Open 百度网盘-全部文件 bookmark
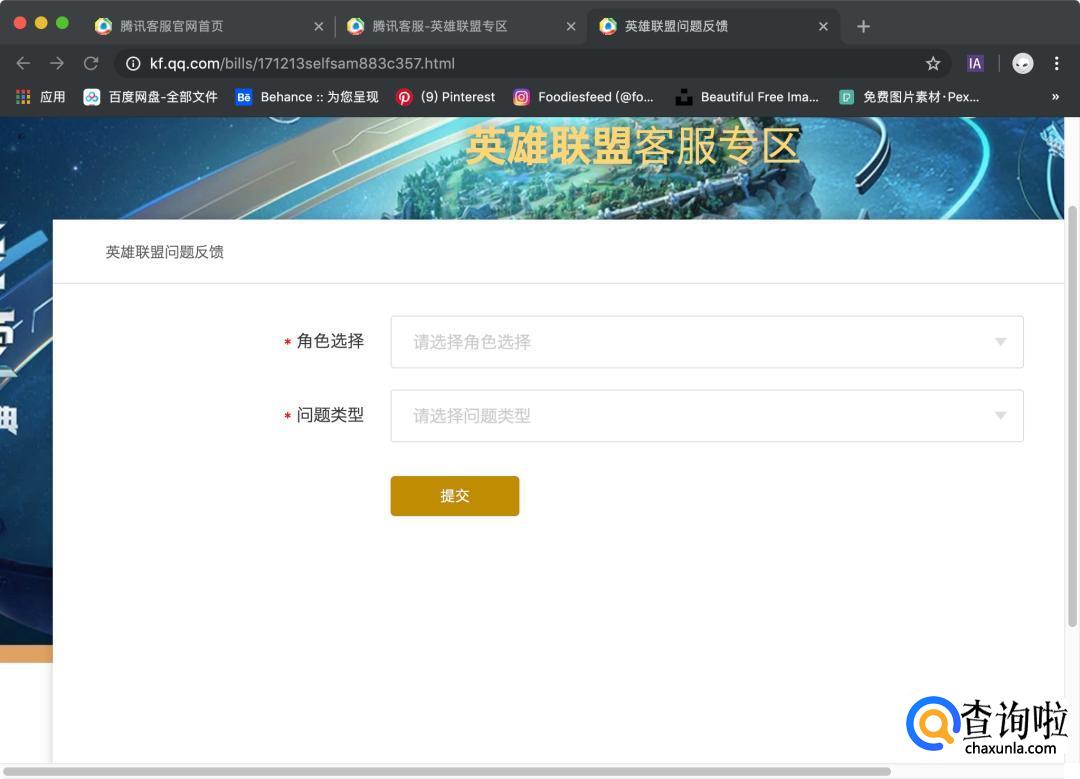Image resolution: width=1080 pixels, height=779 pixels. click(x=151, y=97)
